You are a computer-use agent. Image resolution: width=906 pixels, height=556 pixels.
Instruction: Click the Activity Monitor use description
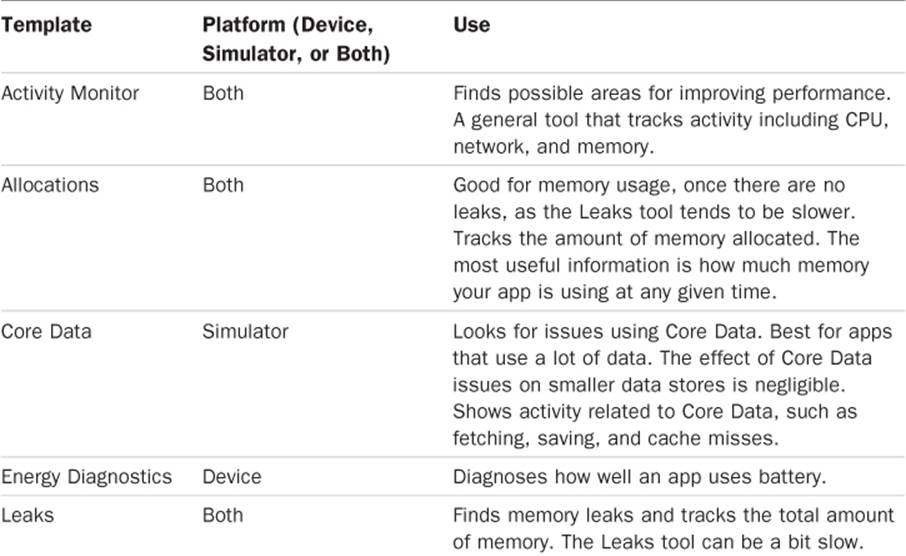[x=672, y=120]
